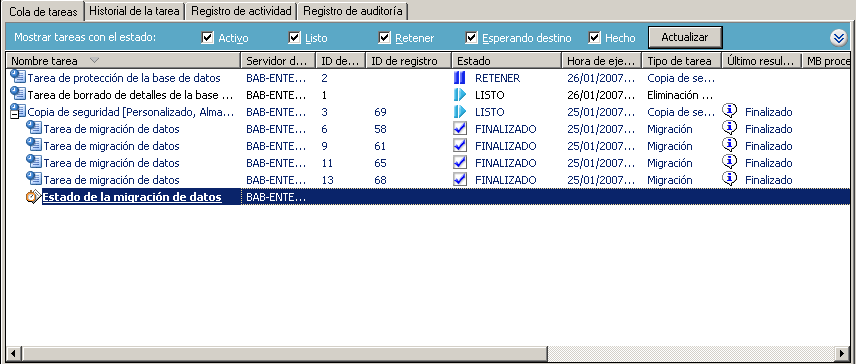Click the migration job icon in row with ID 13

point(34,179)
